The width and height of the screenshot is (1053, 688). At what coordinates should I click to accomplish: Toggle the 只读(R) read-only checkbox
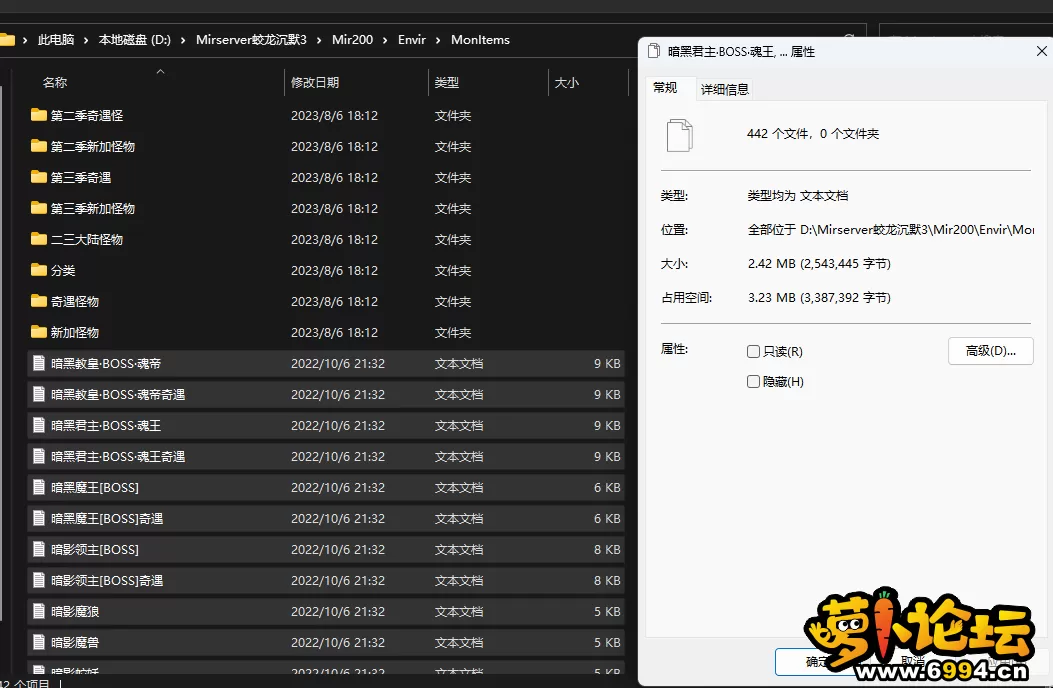(x=753, y=351)
